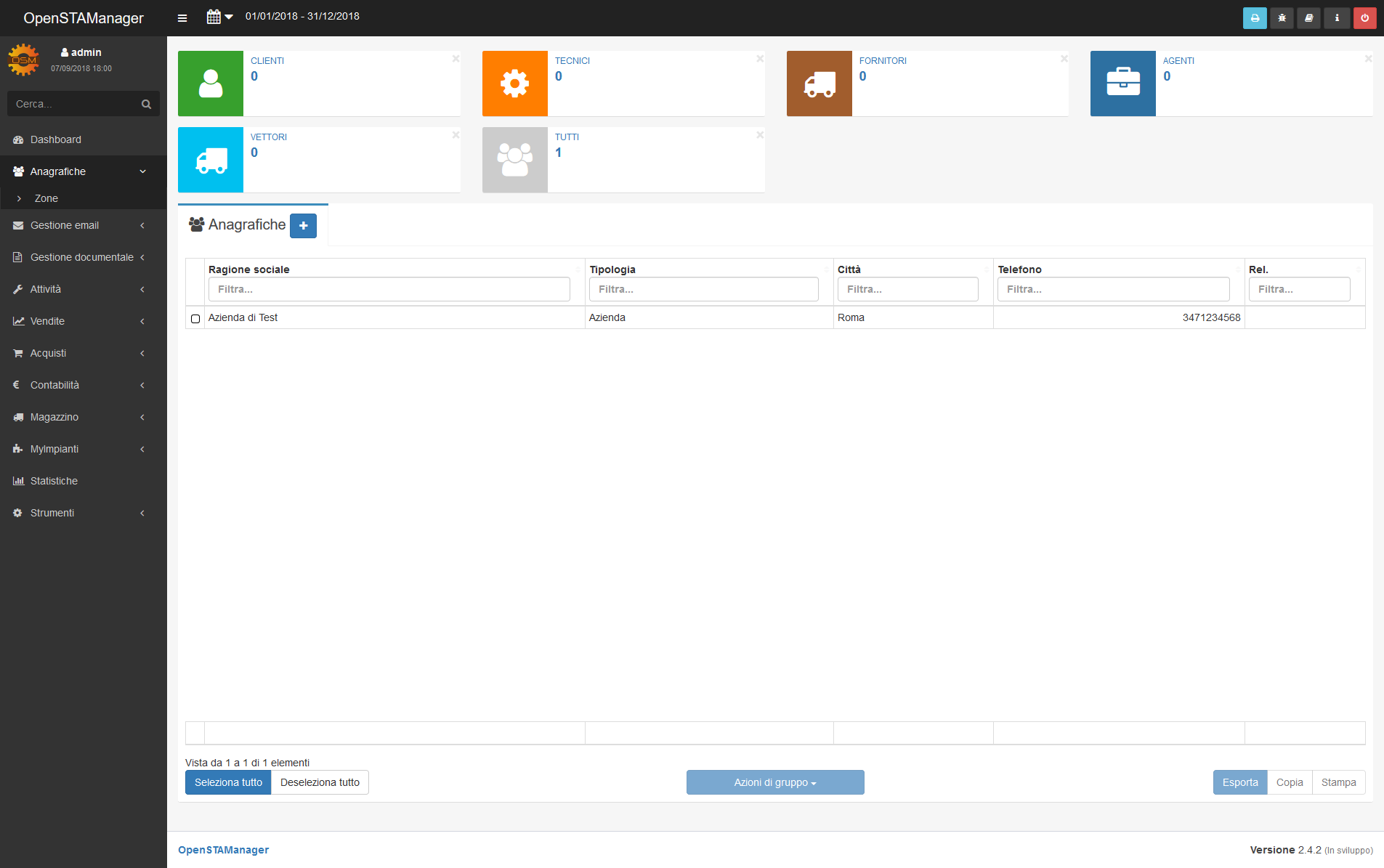Expand Gestione email menu
This screenshot has width=1384, height=868.
pyautogui.click(x=84, y=225)
